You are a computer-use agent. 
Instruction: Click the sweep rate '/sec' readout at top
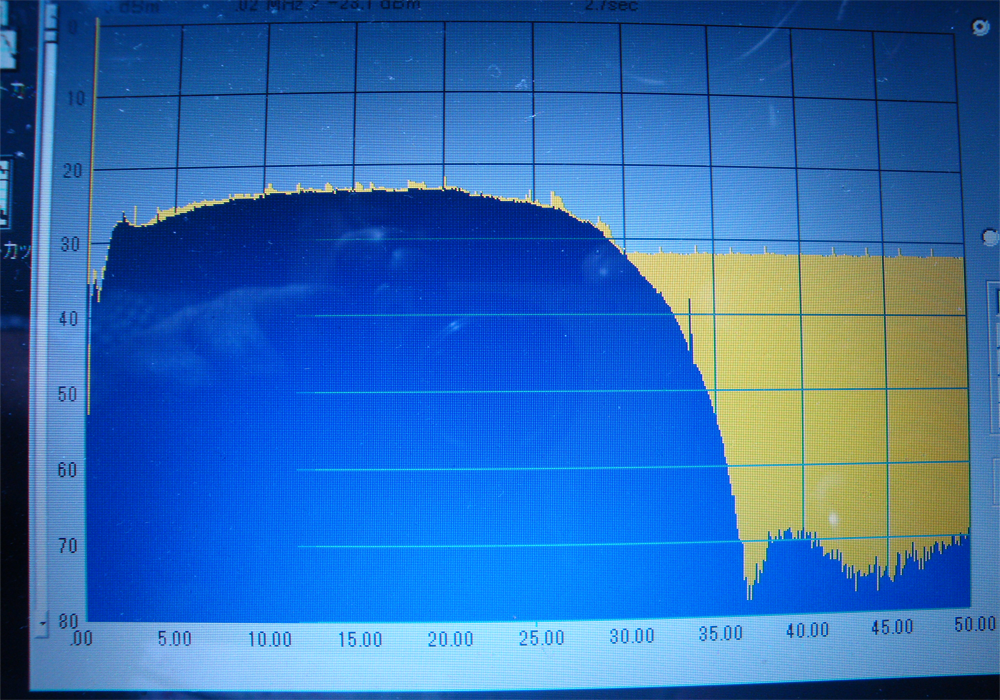(610, 5)
